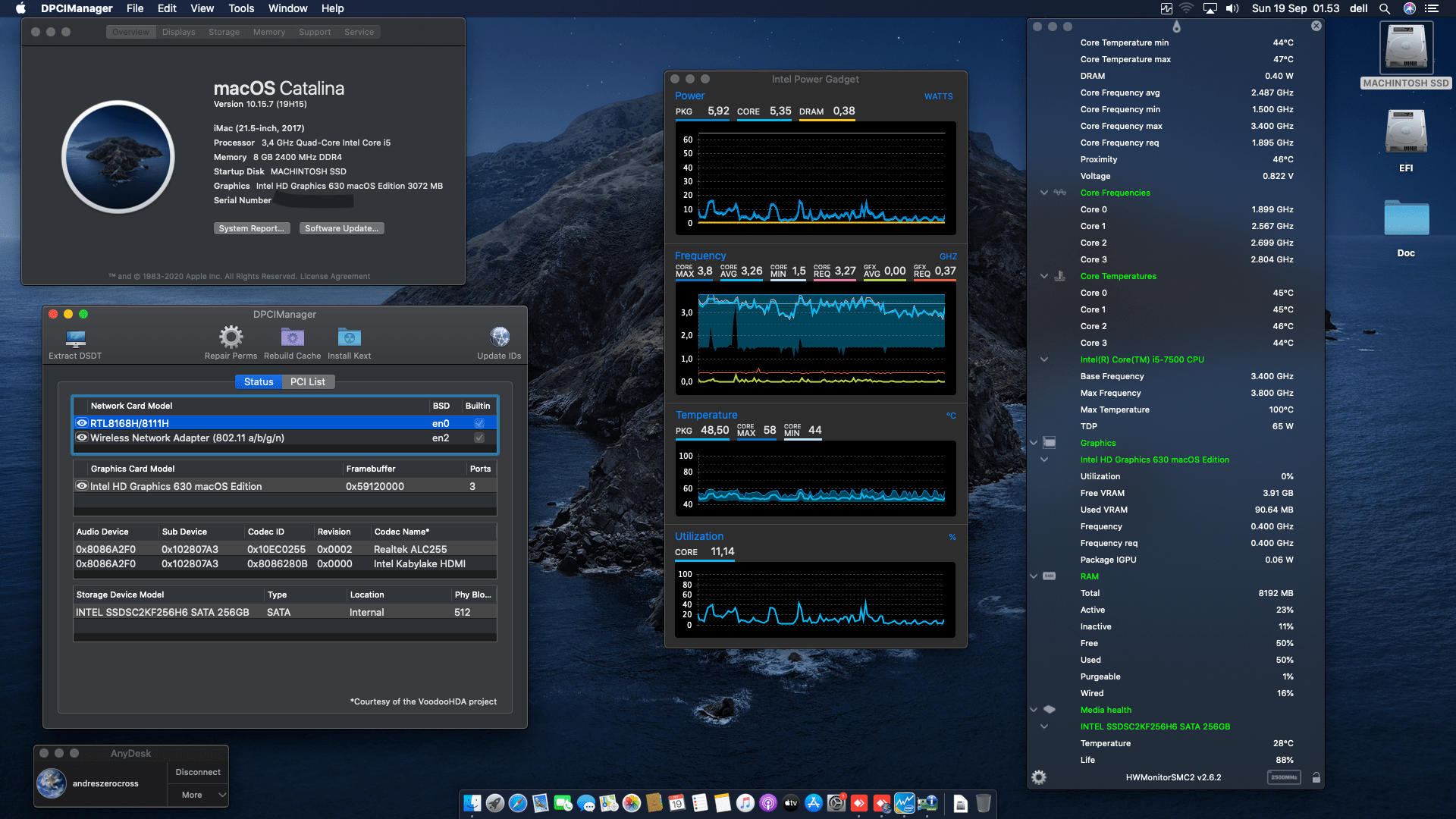1456x819 pixels.
Task: Open Launchpad in the Dock
Action: pyautogui.click(x=495, y=803)
